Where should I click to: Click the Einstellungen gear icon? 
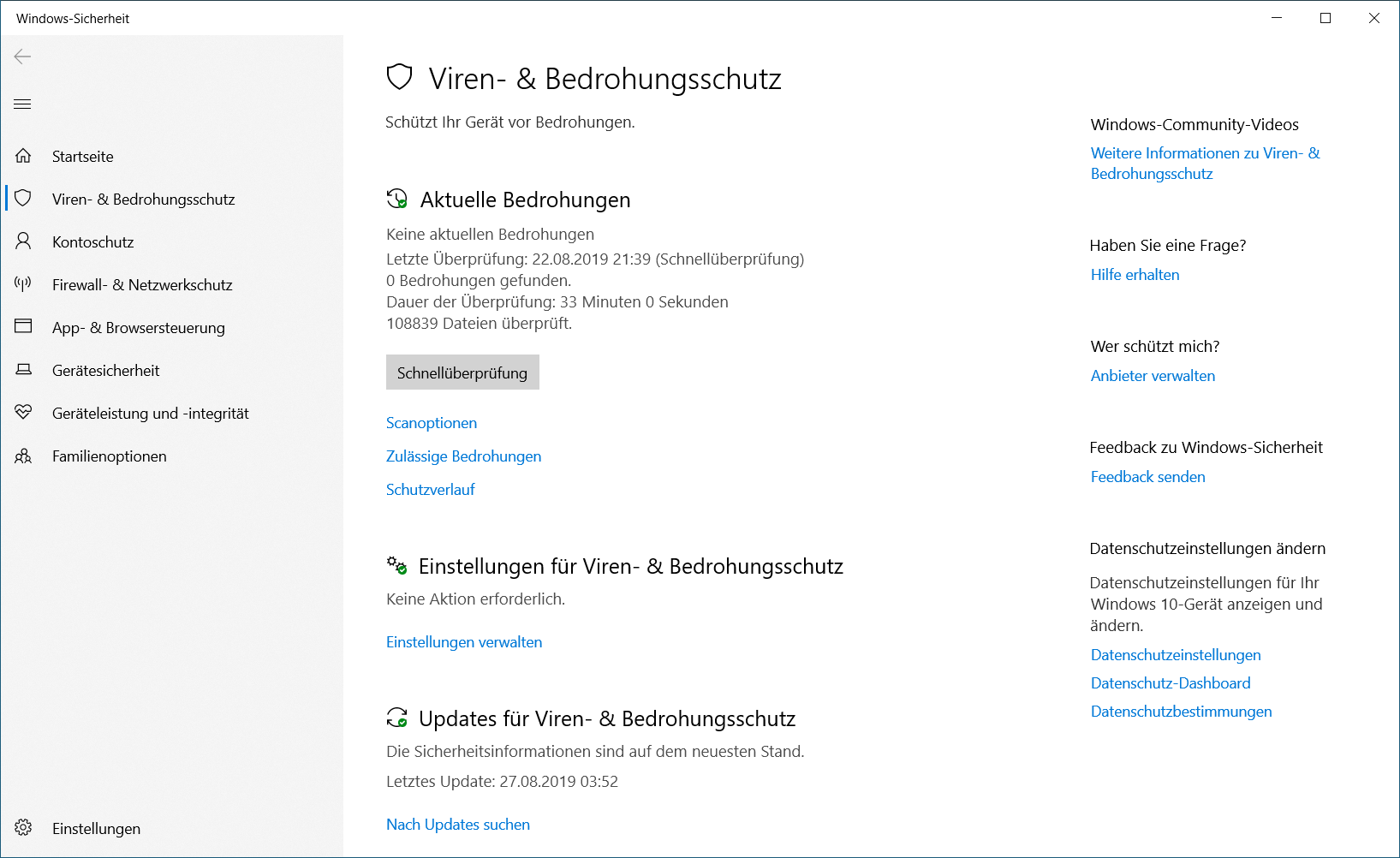[x=23, y=828]
